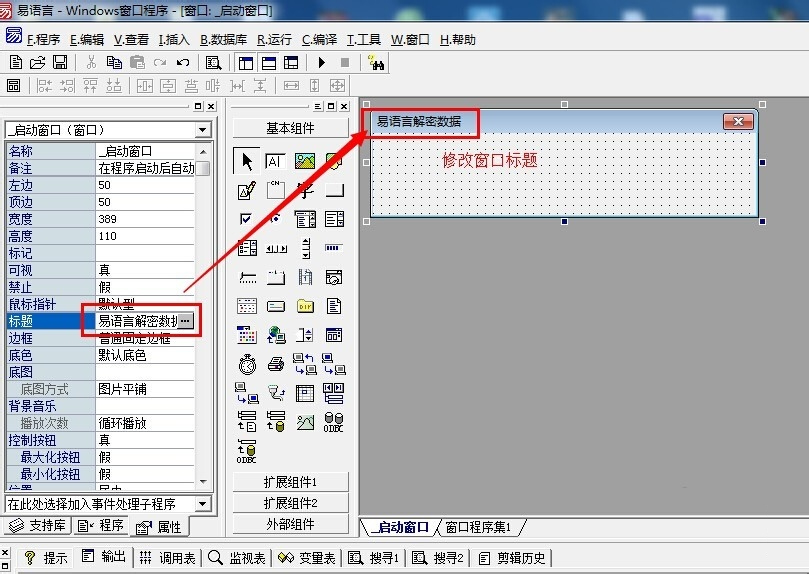Screen dimensions: 809x574
Task: Toggle the third panel layout toolbar button
Action: 292,63
